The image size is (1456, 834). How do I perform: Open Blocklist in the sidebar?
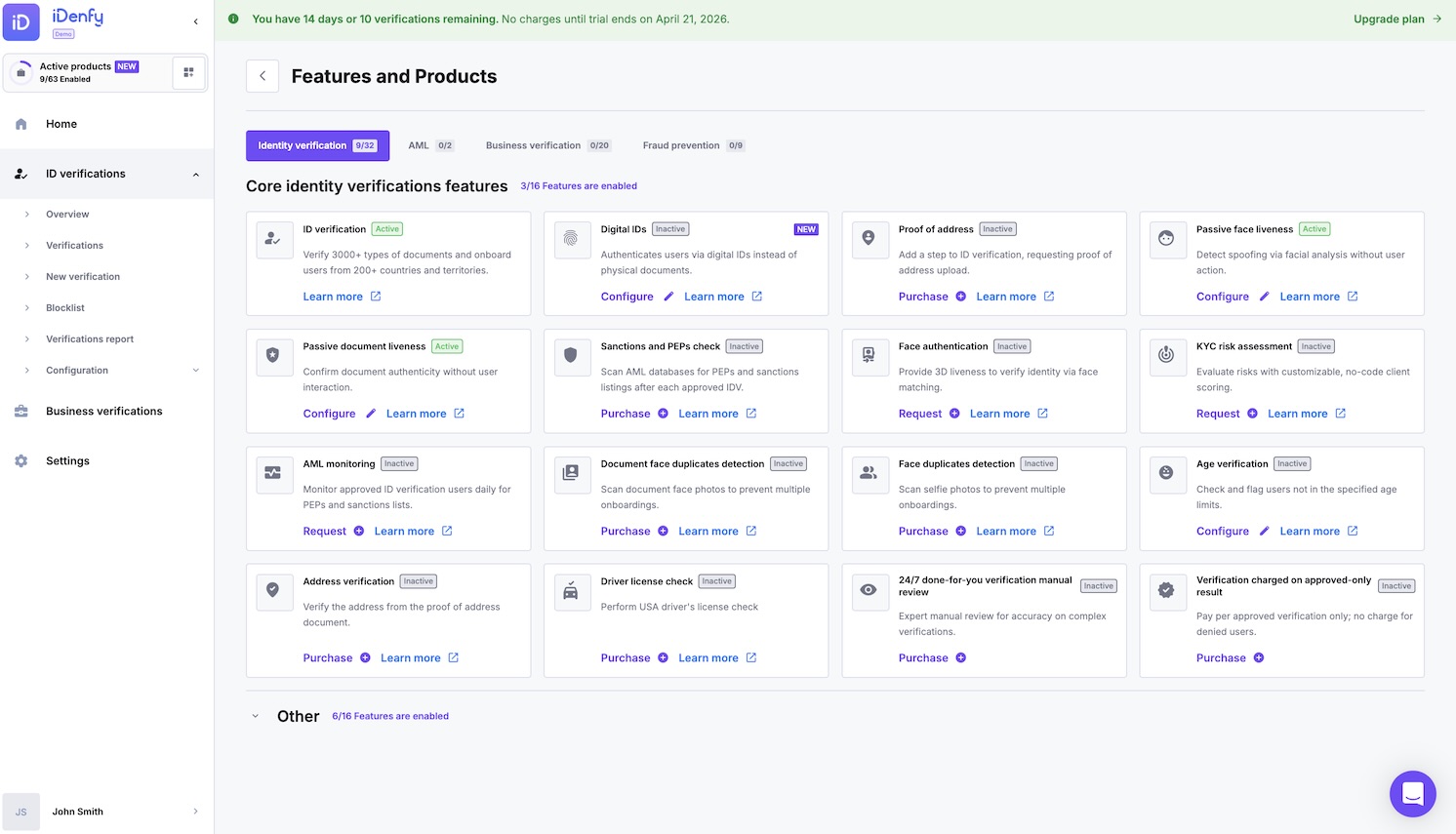click(65, 308)
